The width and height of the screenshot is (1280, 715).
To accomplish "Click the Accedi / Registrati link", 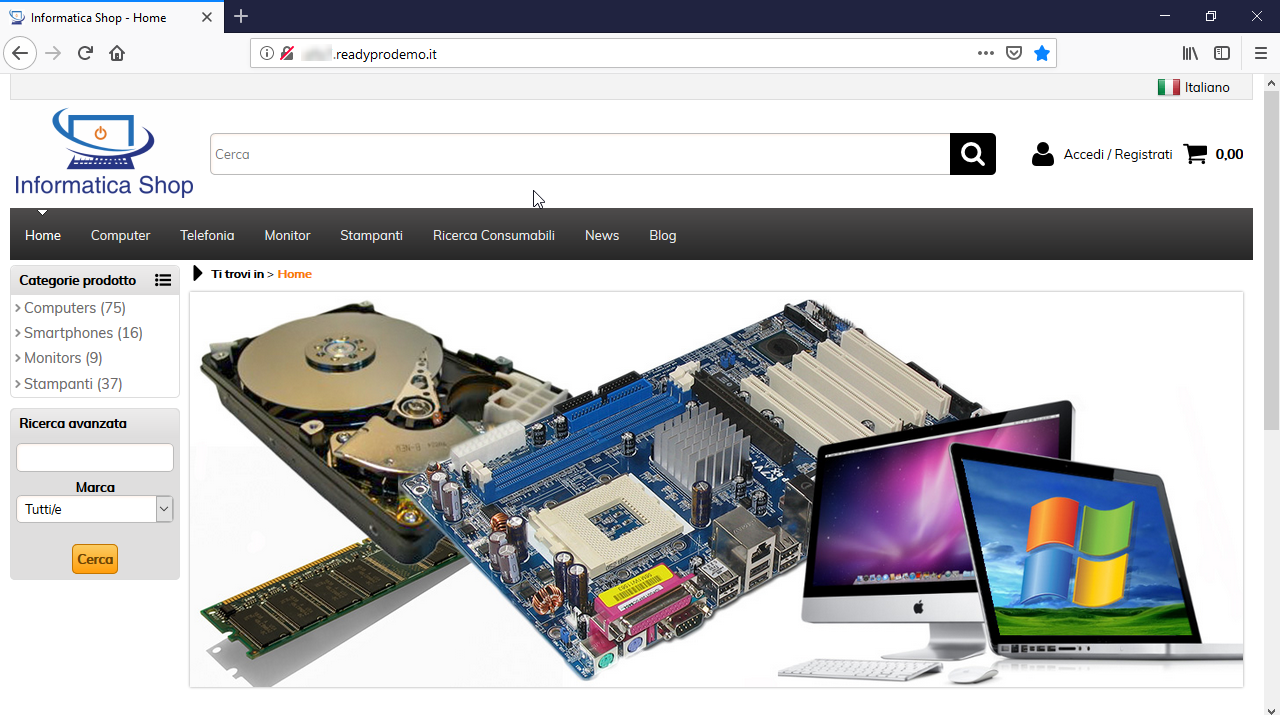I will [1118, 154].
